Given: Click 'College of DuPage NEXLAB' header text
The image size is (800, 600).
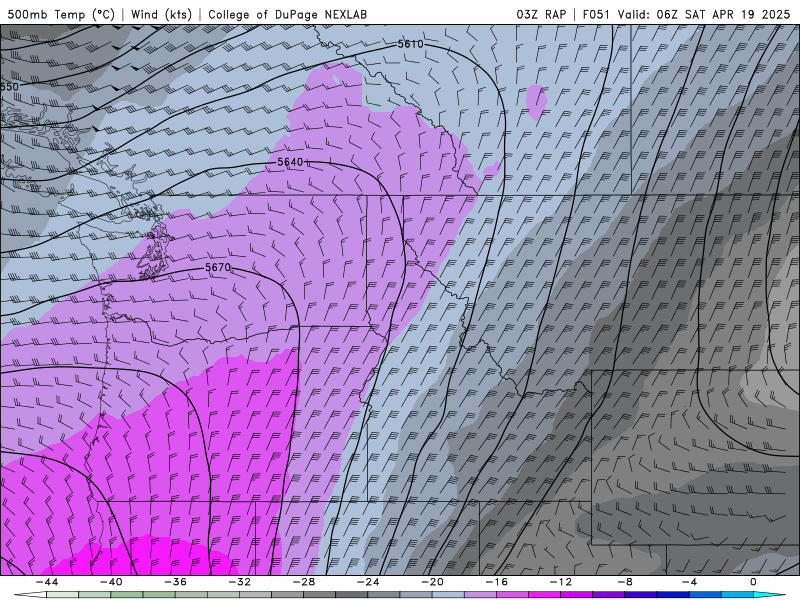Looking at the screenshot, I should click(x=287, y=14).
